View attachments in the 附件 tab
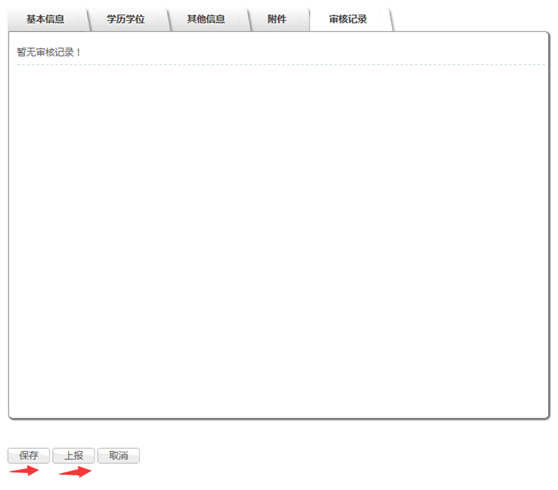 pos(277,19)
